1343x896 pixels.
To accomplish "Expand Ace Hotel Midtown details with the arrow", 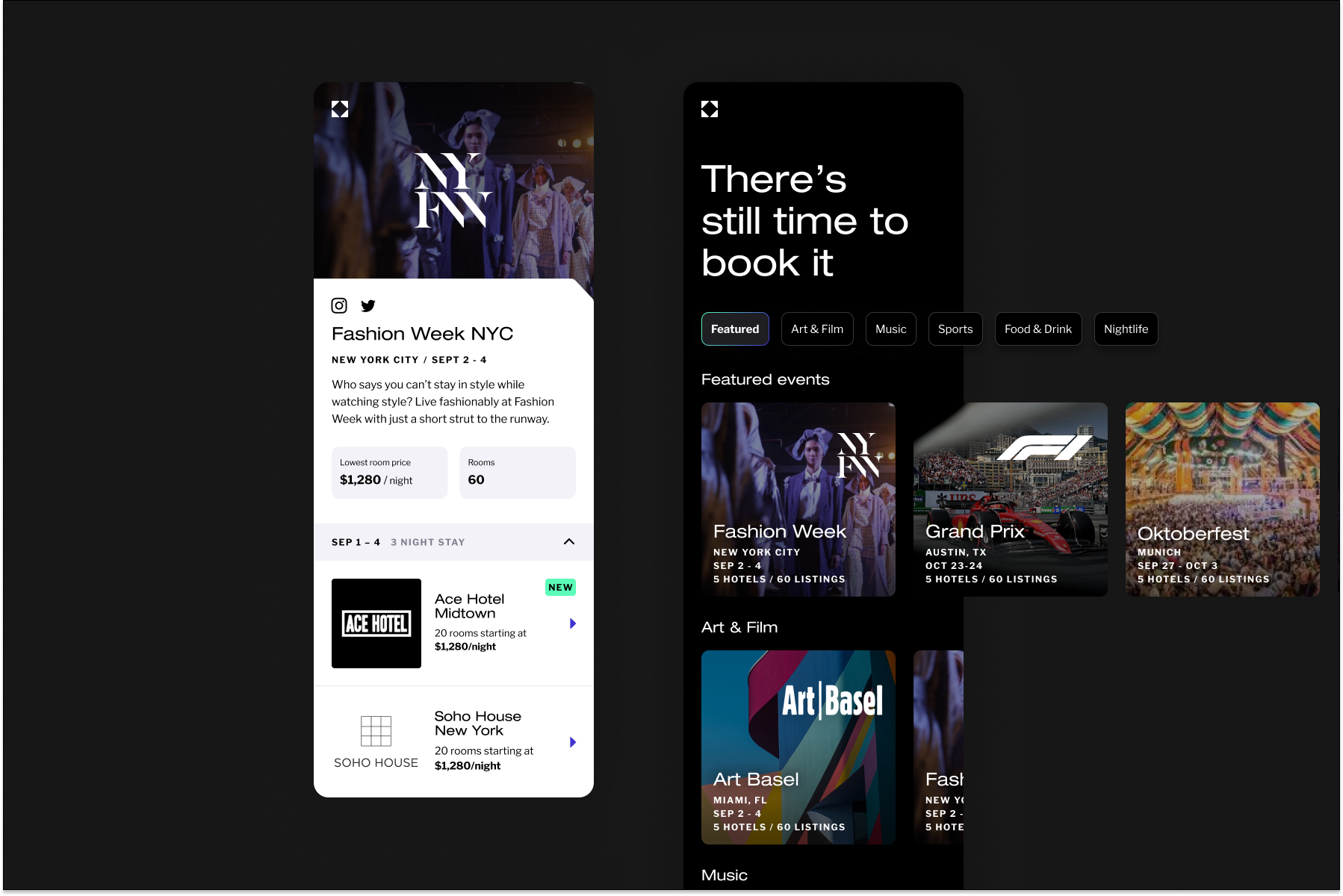I will [x=573, y=623].
